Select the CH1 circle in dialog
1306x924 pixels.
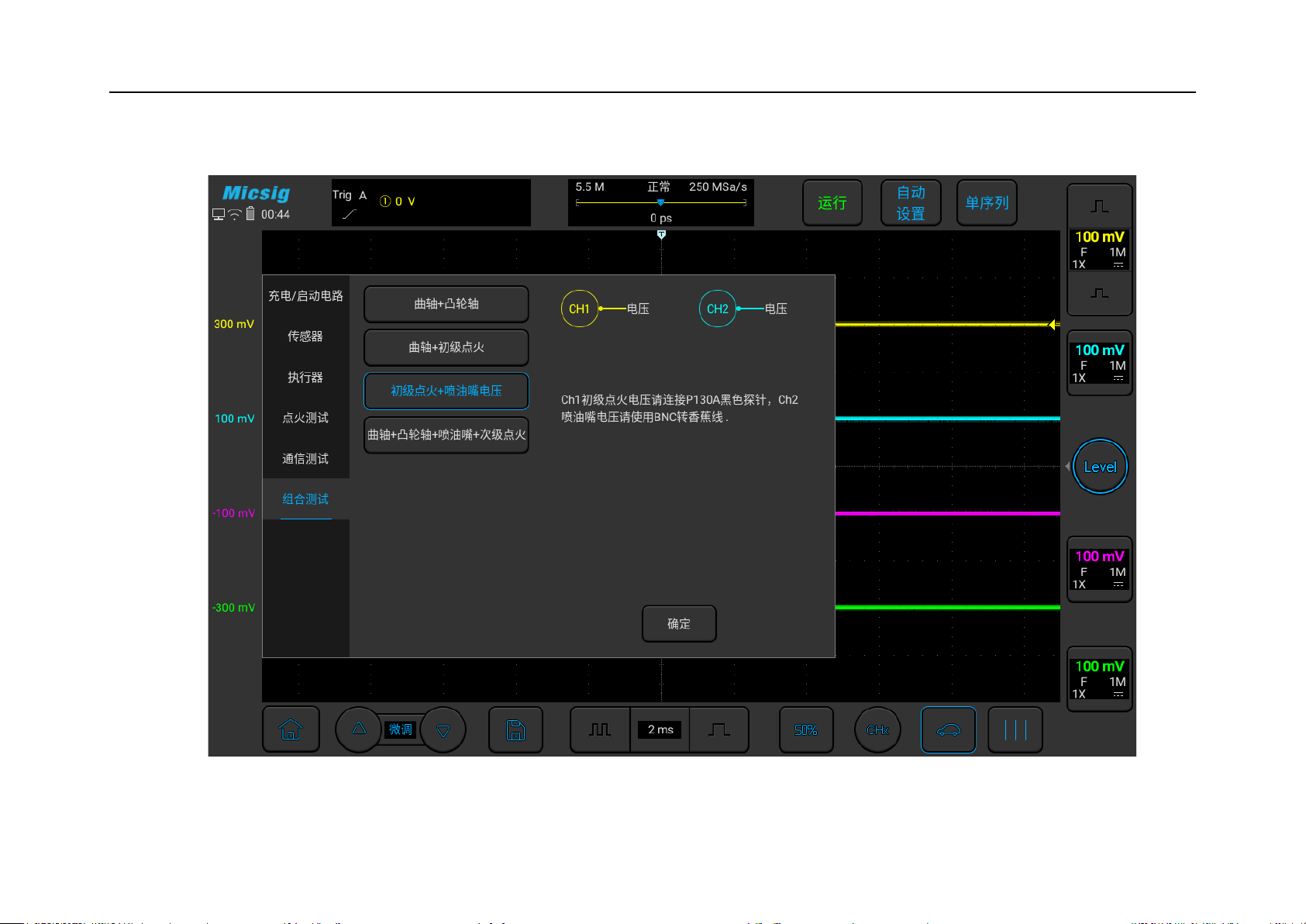coord(579,309)
